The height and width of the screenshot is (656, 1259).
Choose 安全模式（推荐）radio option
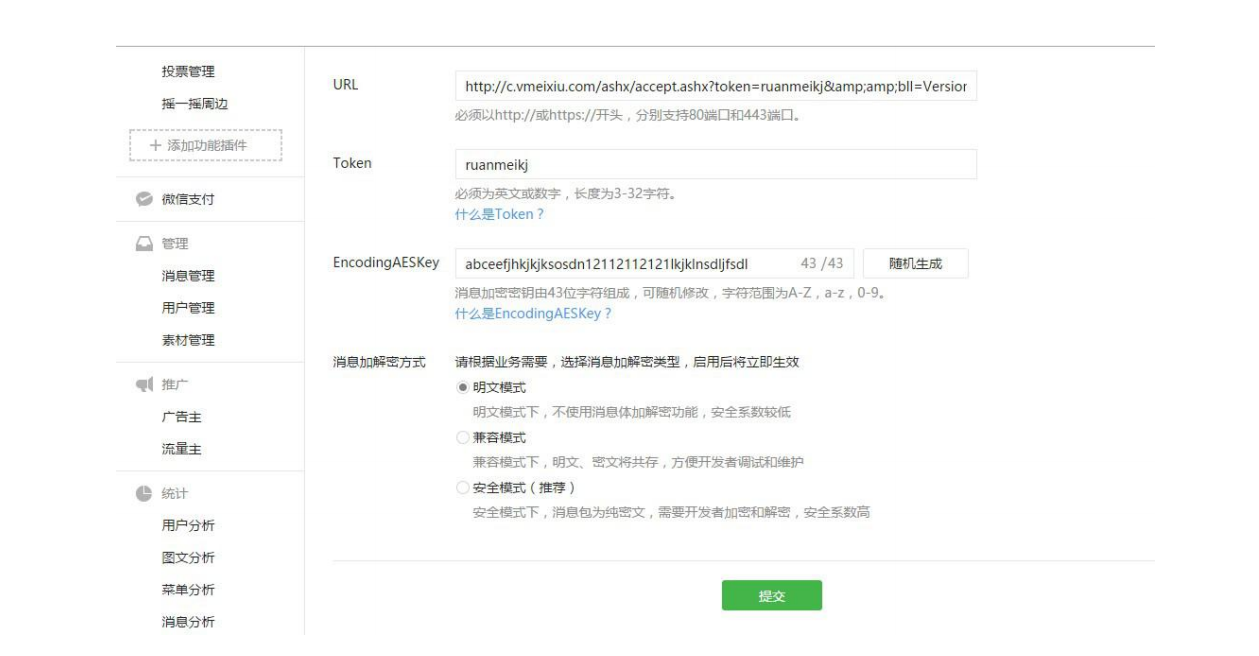461,488
